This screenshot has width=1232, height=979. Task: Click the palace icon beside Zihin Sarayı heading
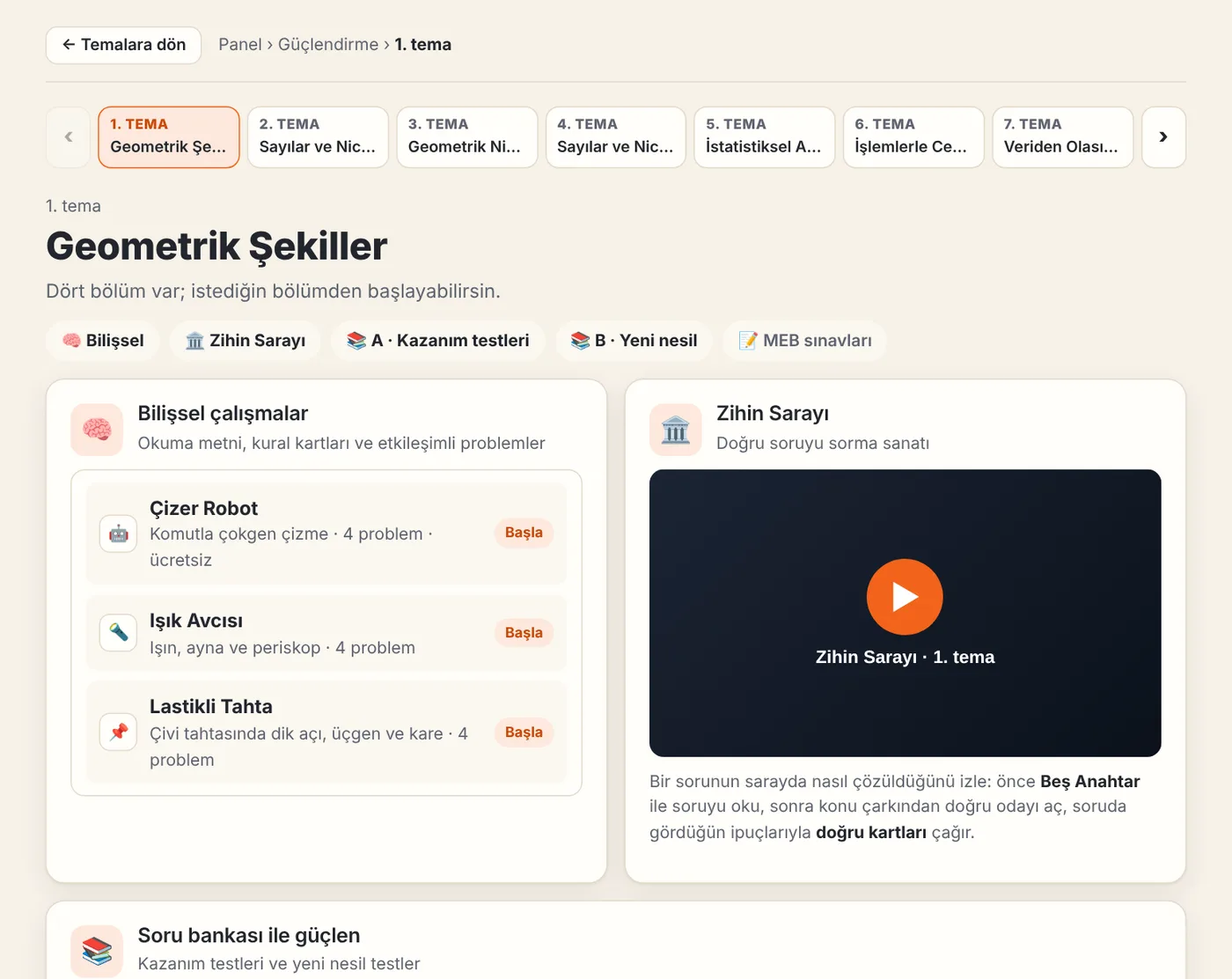click(x=676, y=430)
